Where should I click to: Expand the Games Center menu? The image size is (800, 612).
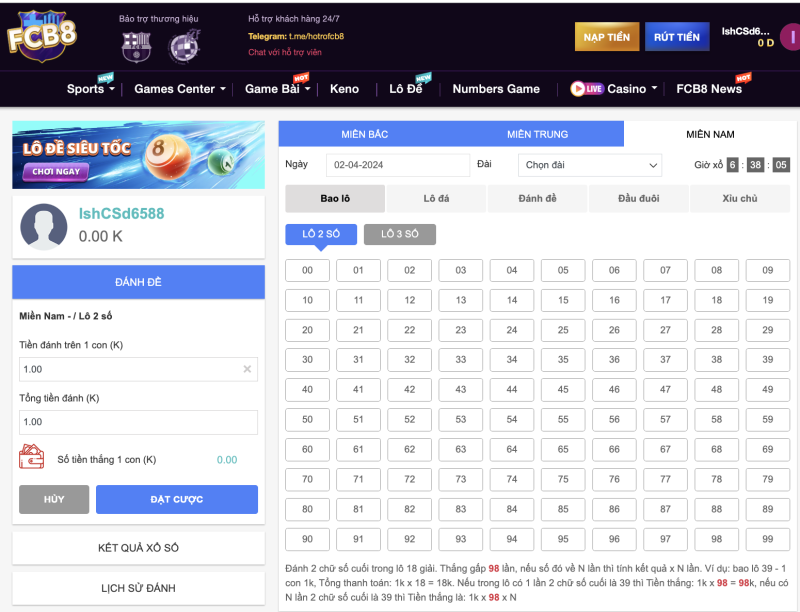pos(179,89)
